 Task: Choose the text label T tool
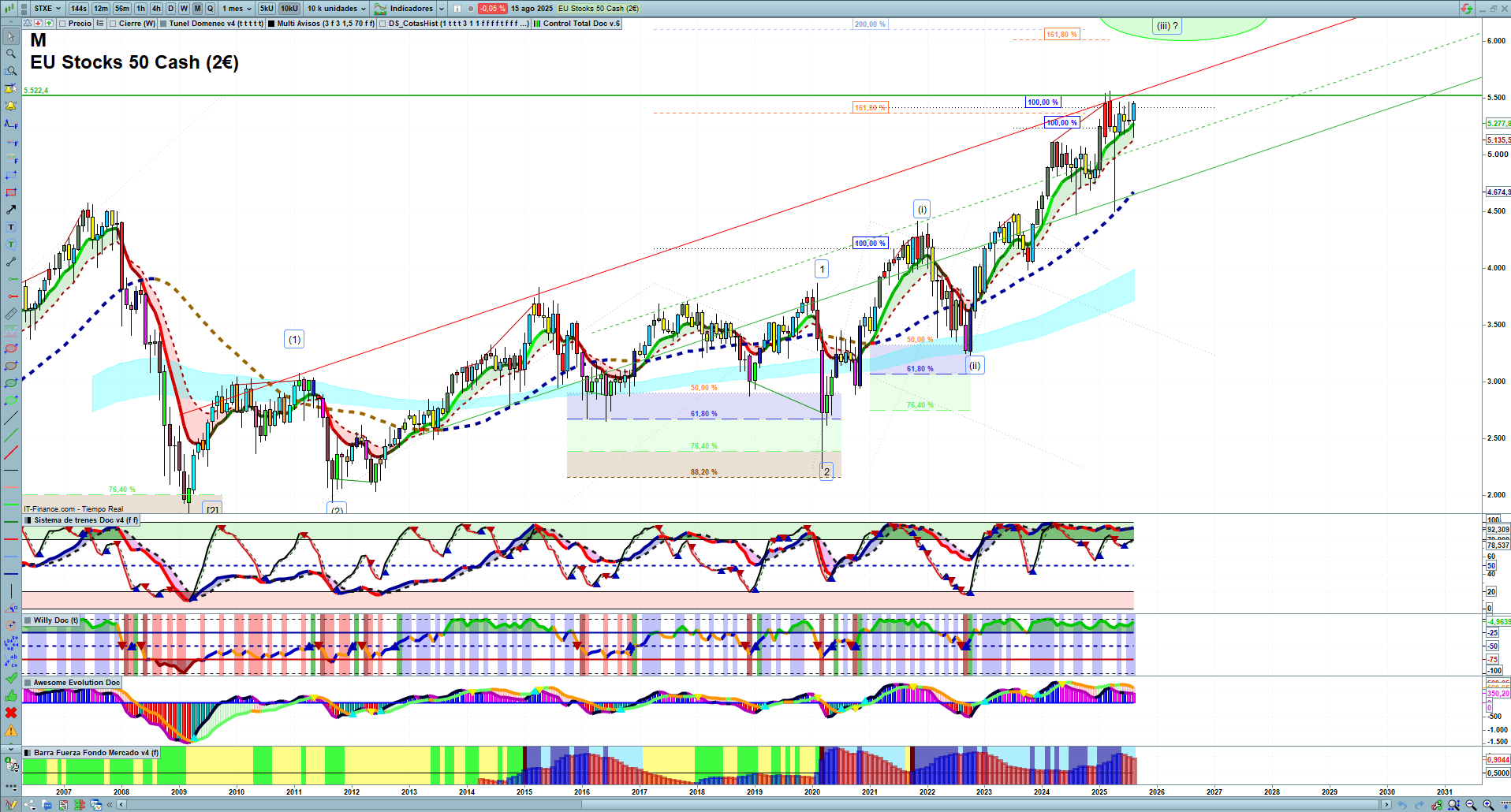11,227
